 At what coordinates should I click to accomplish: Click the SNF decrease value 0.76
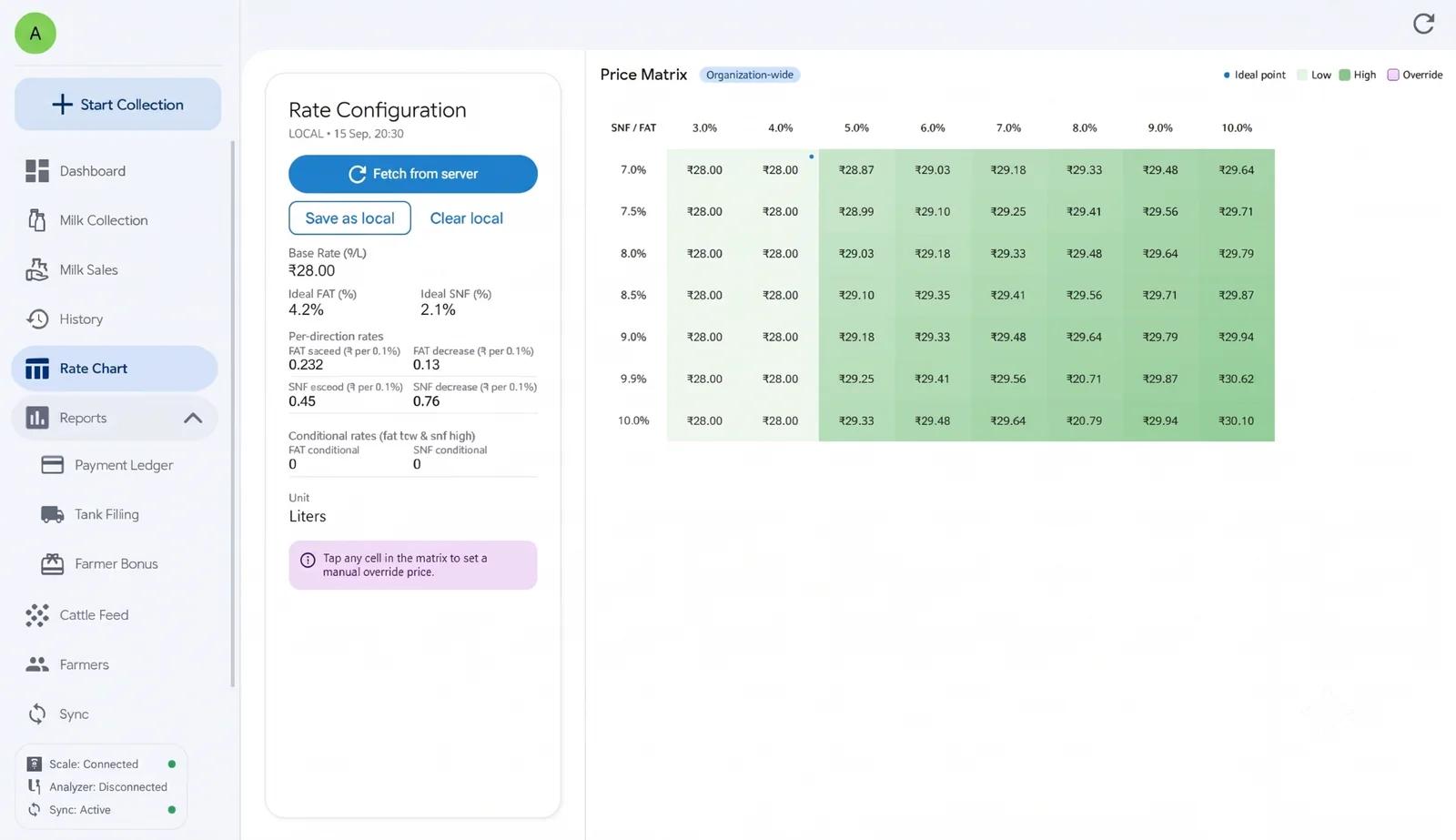(426, 401)
